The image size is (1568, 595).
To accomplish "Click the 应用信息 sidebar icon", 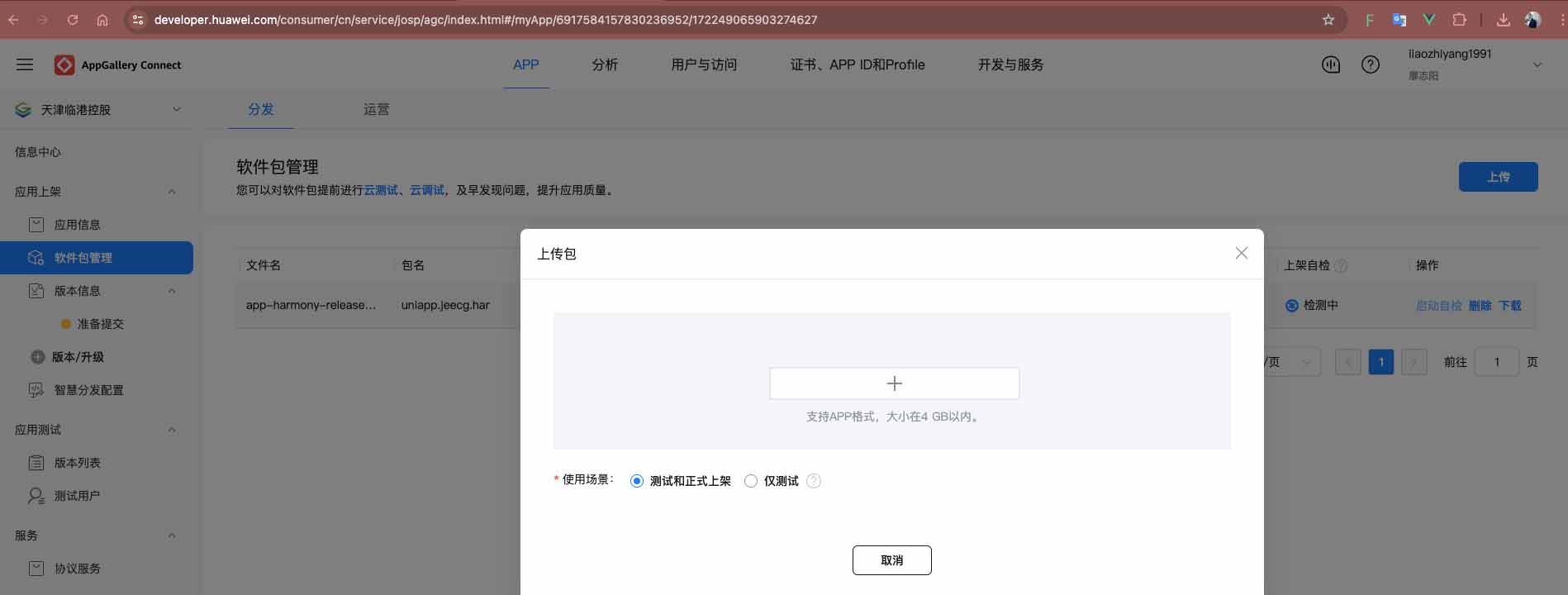I will point(36,225).
